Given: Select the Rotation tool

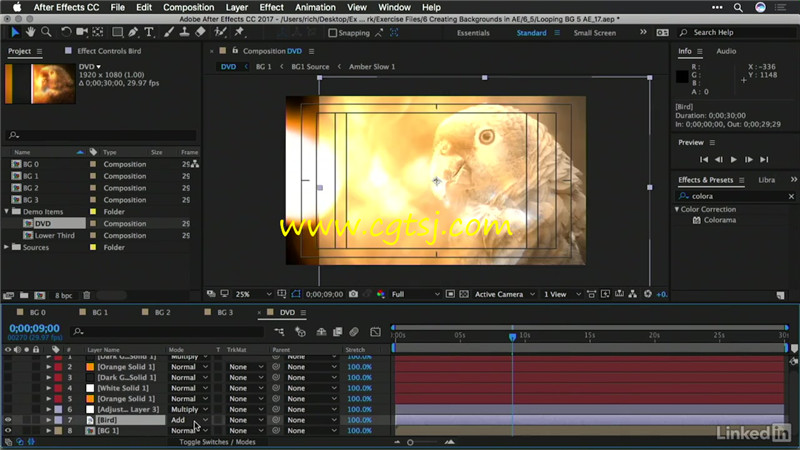Looking at the screenshot, I should pyautogui.click(x=66, y=32).
